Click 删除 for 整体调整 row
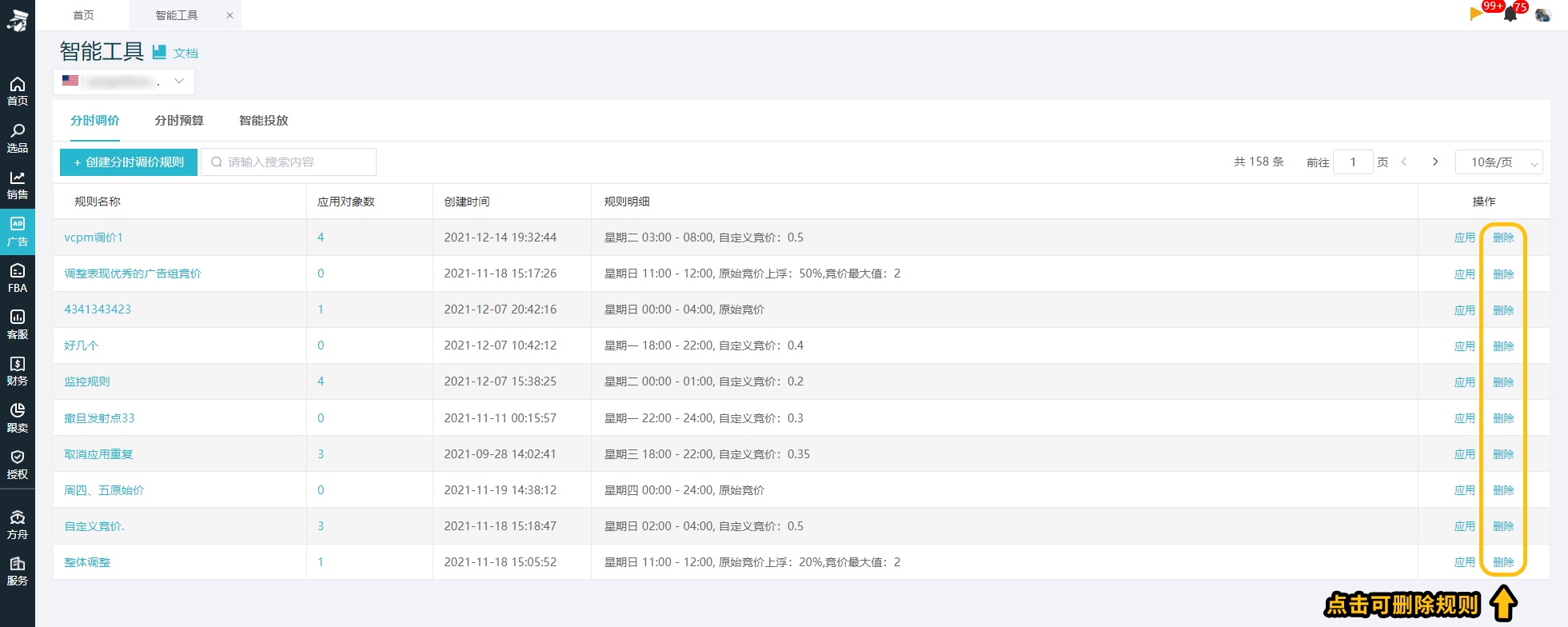This screenshot has width=1568, height=627. pyautogui.click(x=1503, y=562)
